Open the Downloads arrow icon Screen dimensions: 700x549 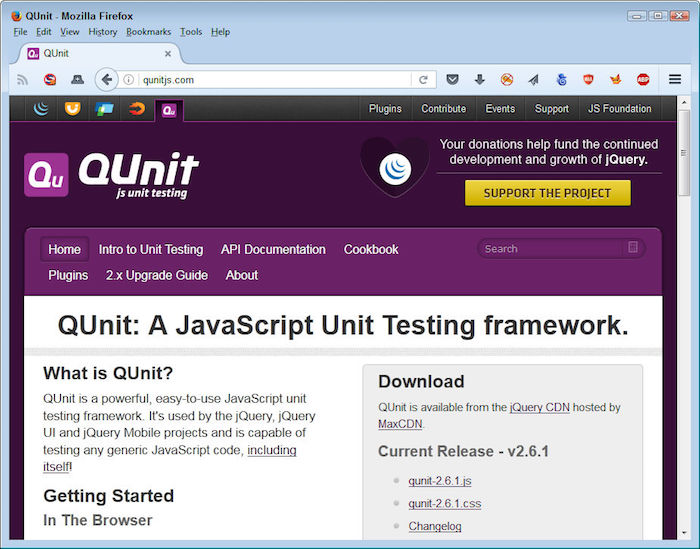pyautogui.click(x=479, y=80)
